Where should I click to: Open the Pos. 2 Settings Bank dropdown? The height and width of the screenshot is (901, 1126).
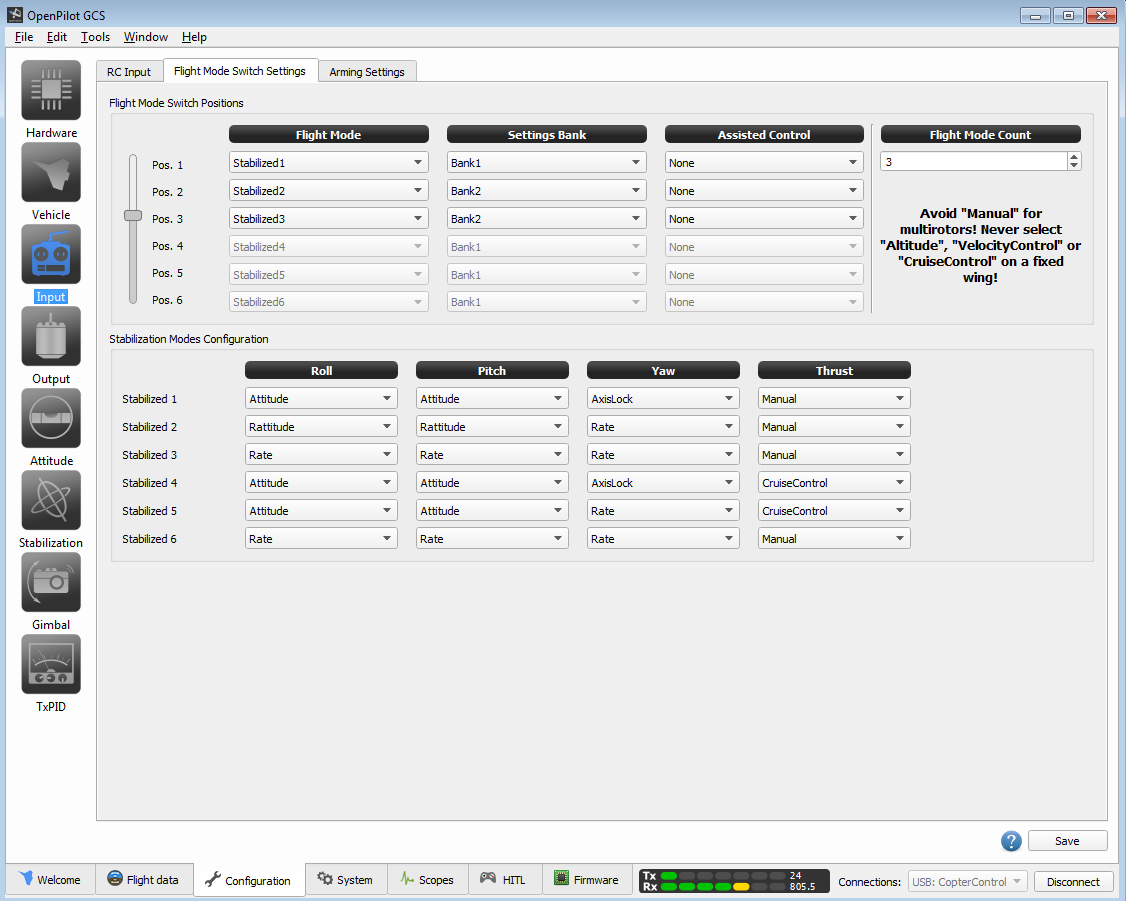click(x=546, y=191)
